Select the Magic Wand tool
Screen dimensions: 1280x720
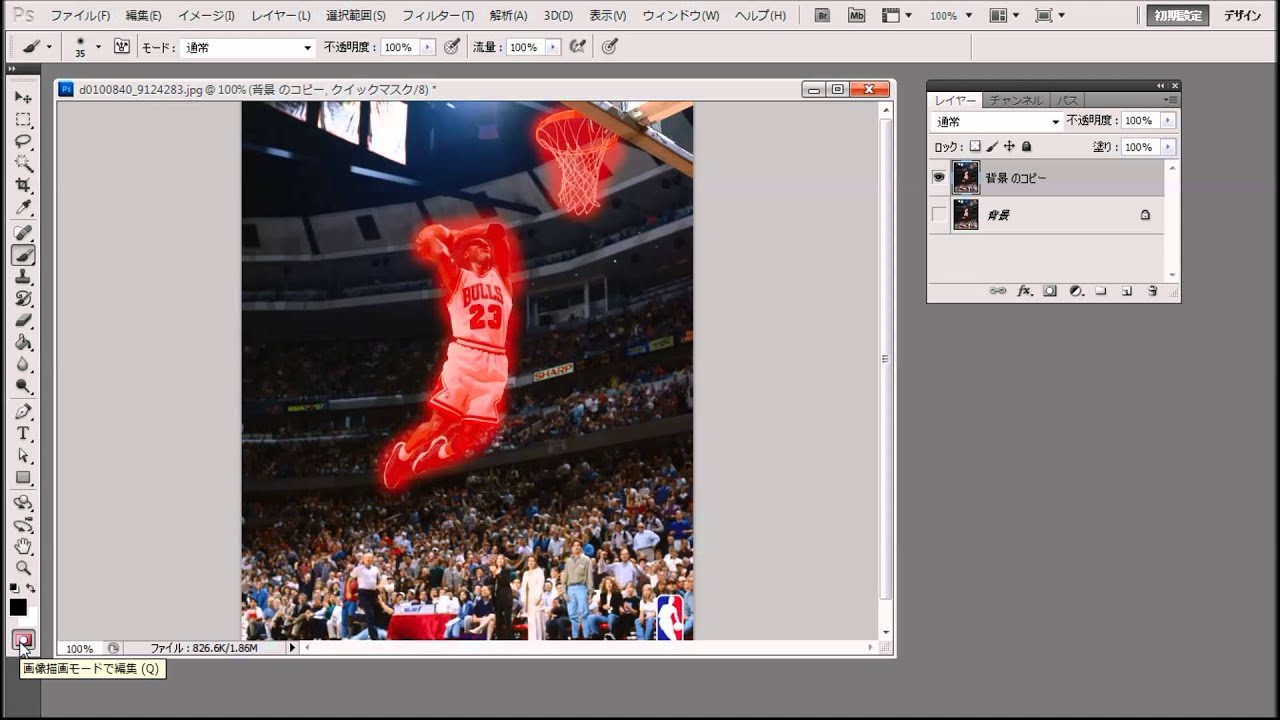pyautogui.click(x=23, y=163)
